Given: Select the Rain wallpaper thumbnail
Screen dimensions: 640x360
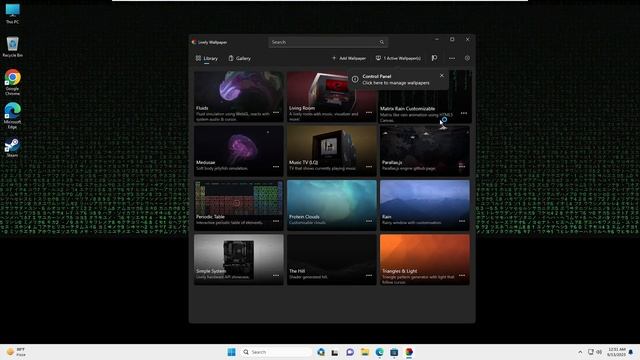Looking at the screenshot, I should pos(424,205).
